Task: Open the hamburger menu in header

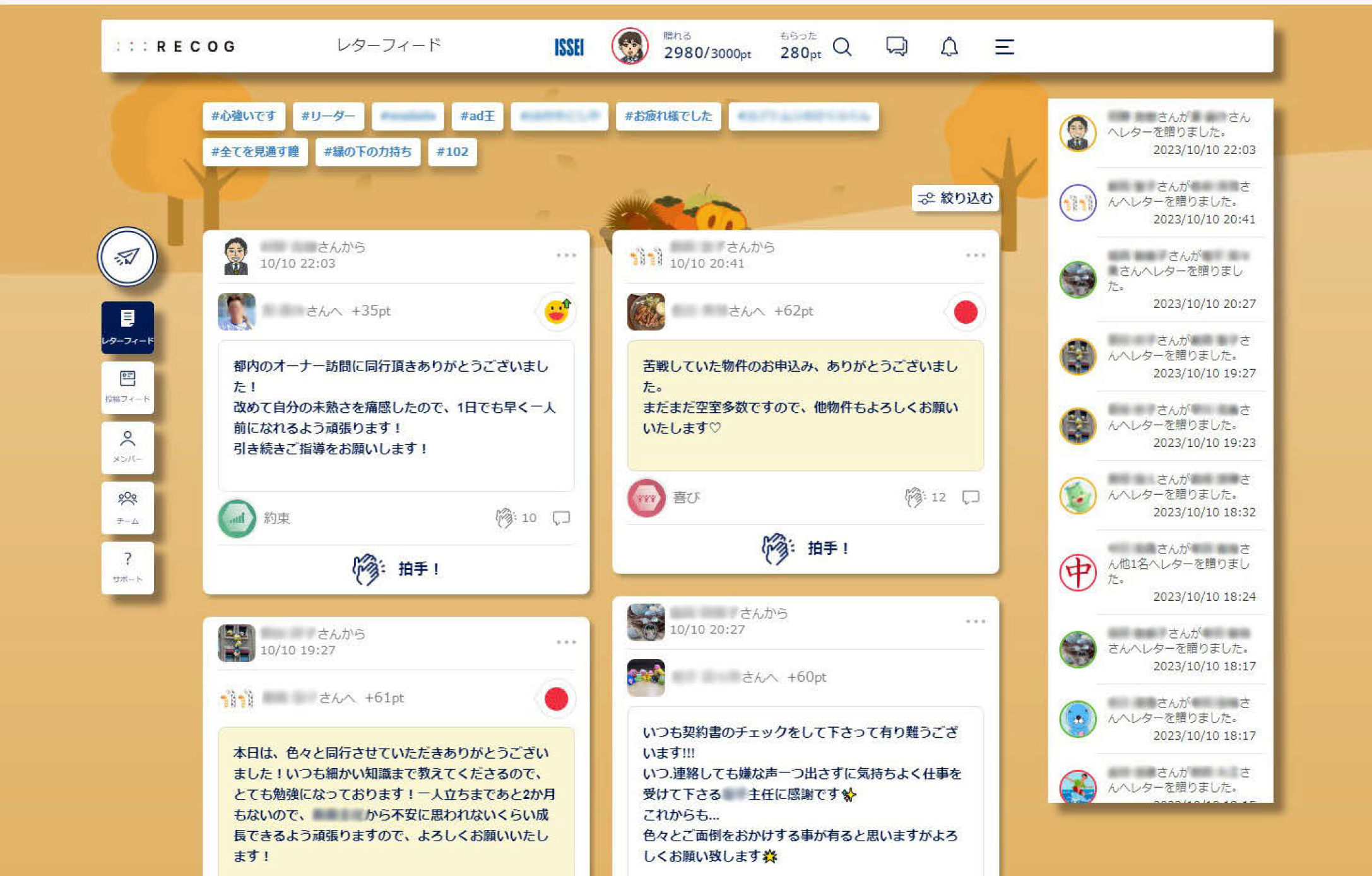Action: tap(1004, 47)
